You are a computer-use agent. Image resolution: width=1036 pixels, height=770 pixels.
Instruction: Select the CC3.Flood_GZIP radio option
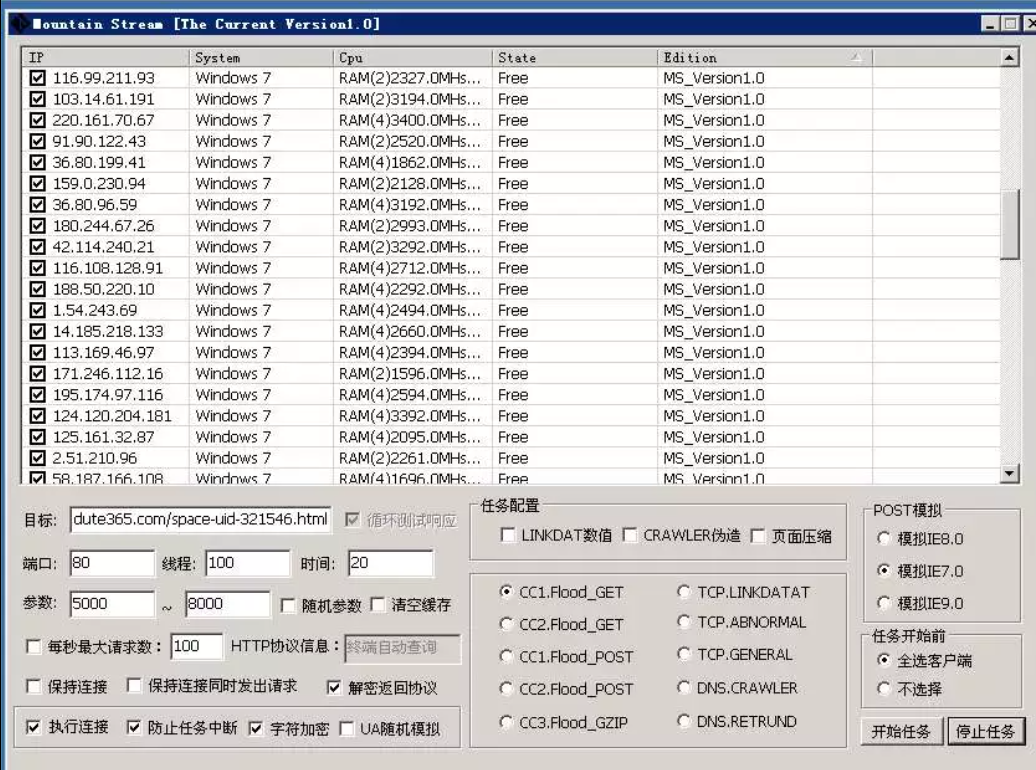[506, 722]
